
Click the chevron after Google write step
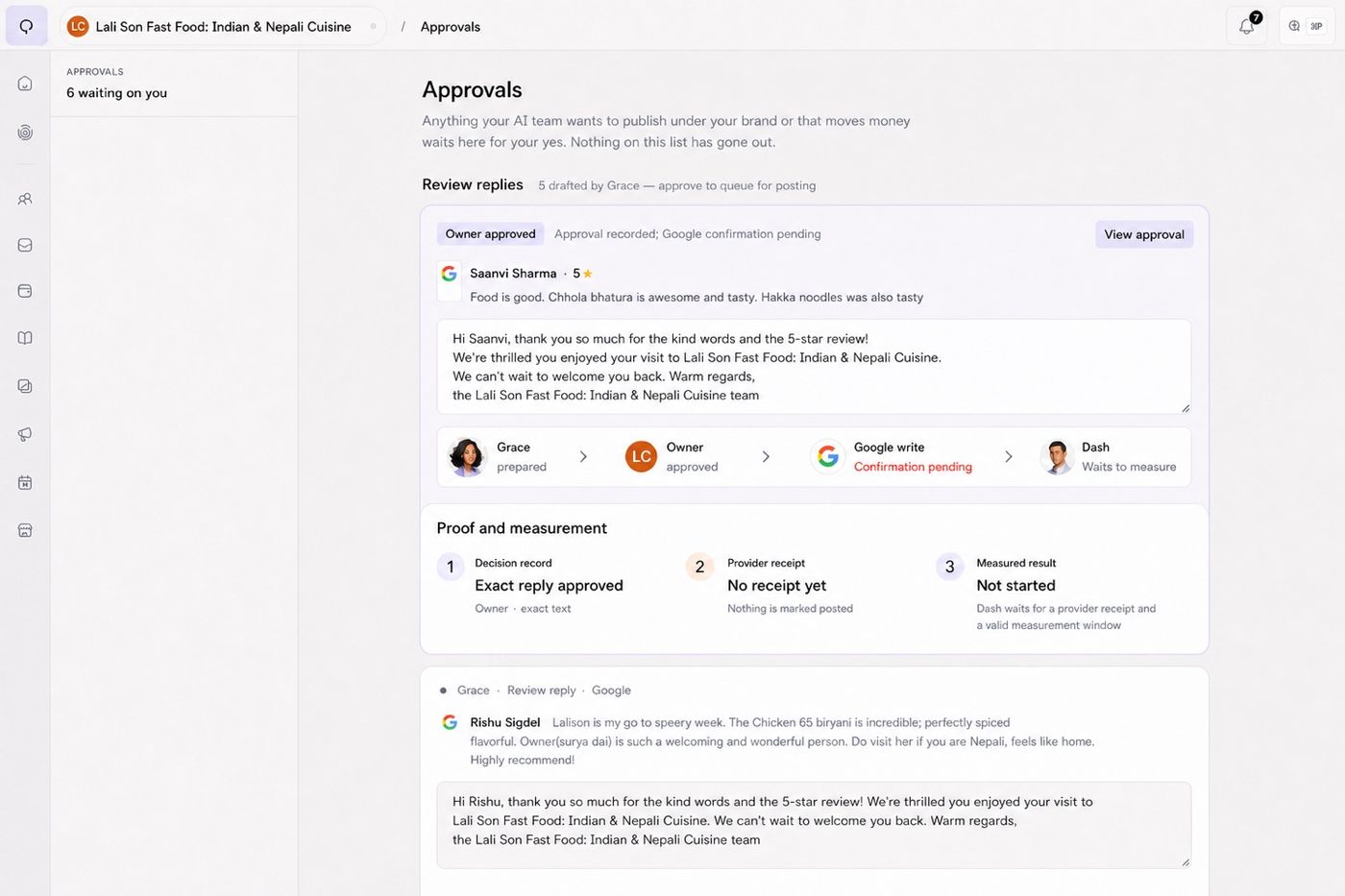pyautogui.click(x=1008, y=457)
